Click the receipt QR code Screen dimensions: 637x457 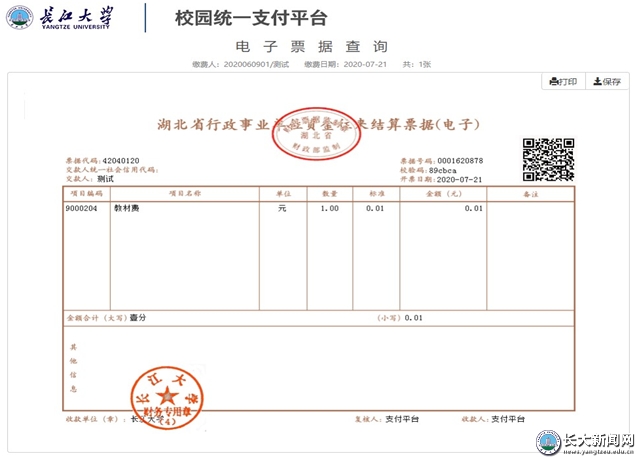click(x=548, y=160)
